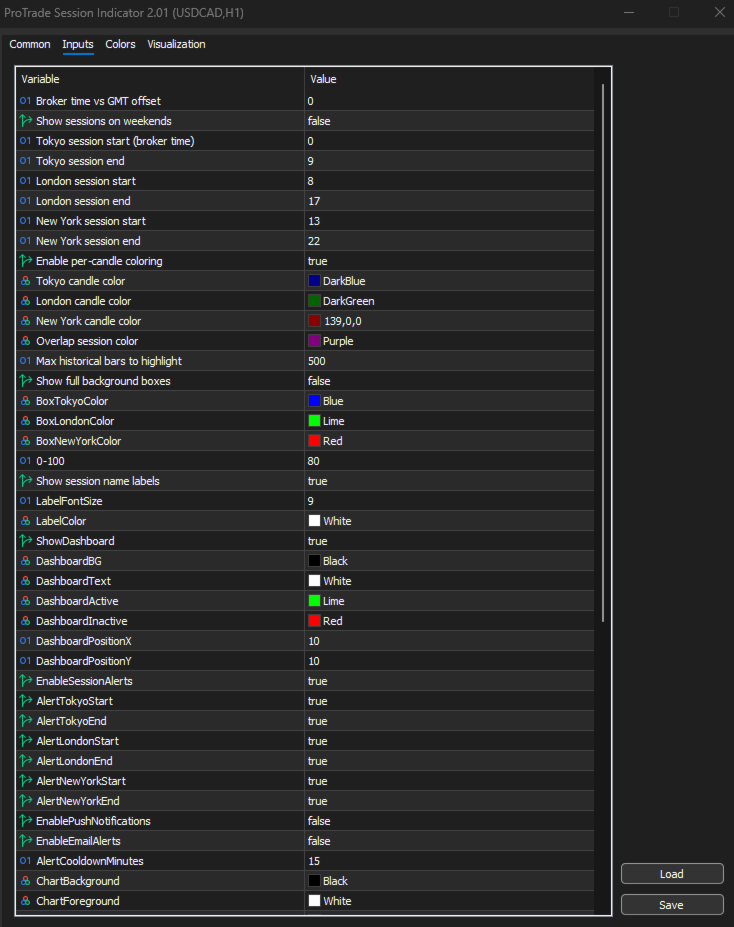The height and width of the screenshot is (927, 734).
Task: Open the DashboardActive Lime value dropdown
Action: point(448,601)
